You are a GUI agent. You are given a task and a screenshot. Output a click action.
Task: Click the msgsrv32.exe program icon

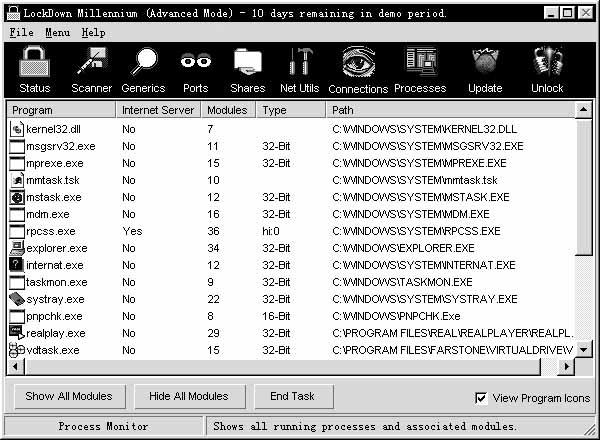pos(16,147)
